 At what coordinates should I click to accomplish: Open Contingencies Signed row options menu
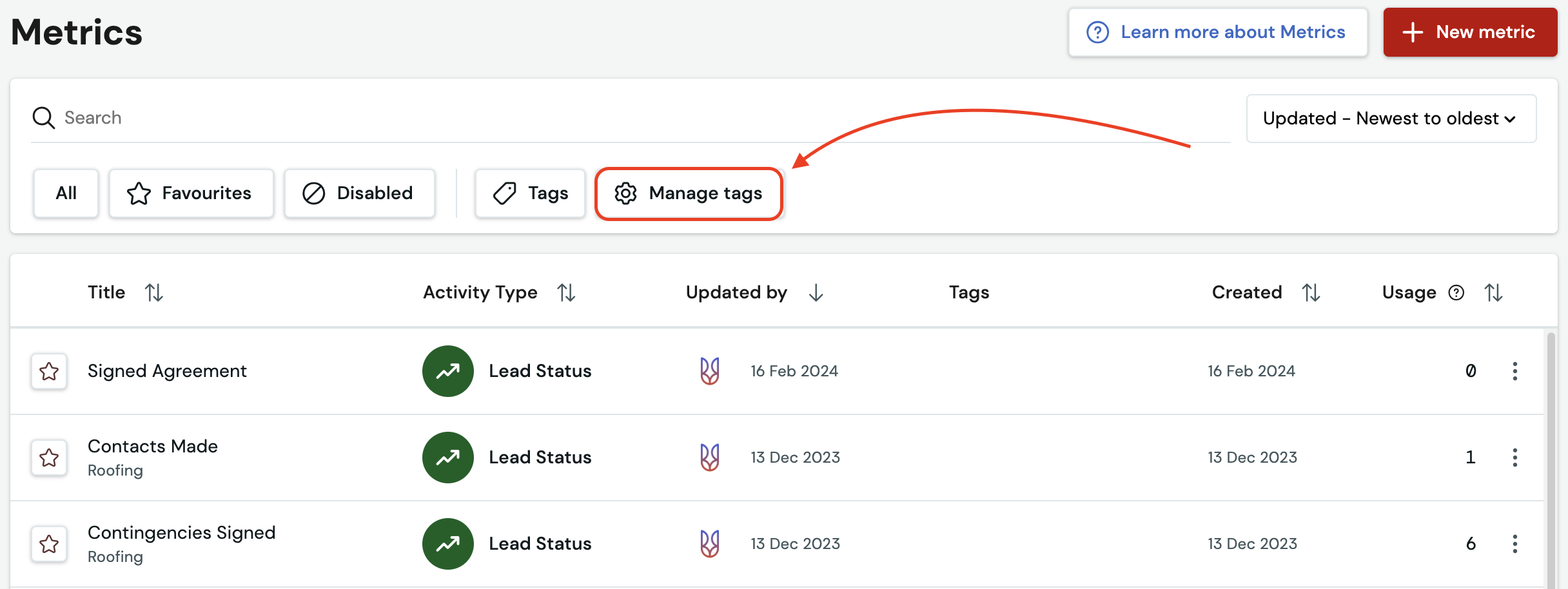tap(1515, 544)
